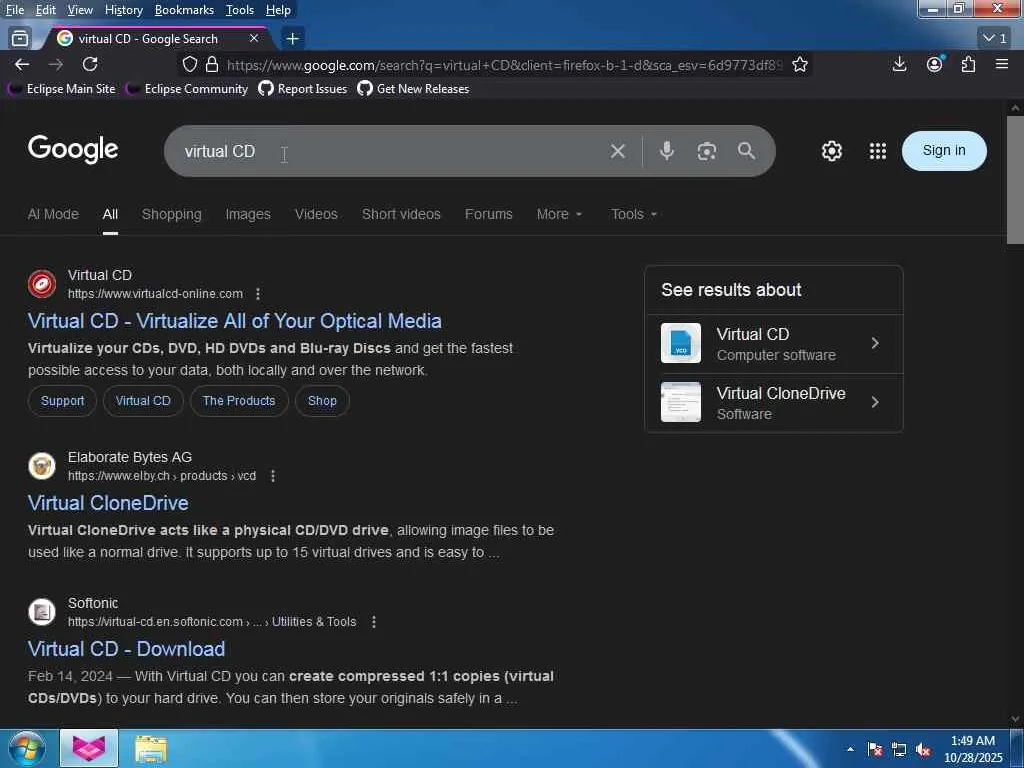Open the Virtual CloneDrive result link
The width and height of the screenshot is (1024, 768).
108,504
